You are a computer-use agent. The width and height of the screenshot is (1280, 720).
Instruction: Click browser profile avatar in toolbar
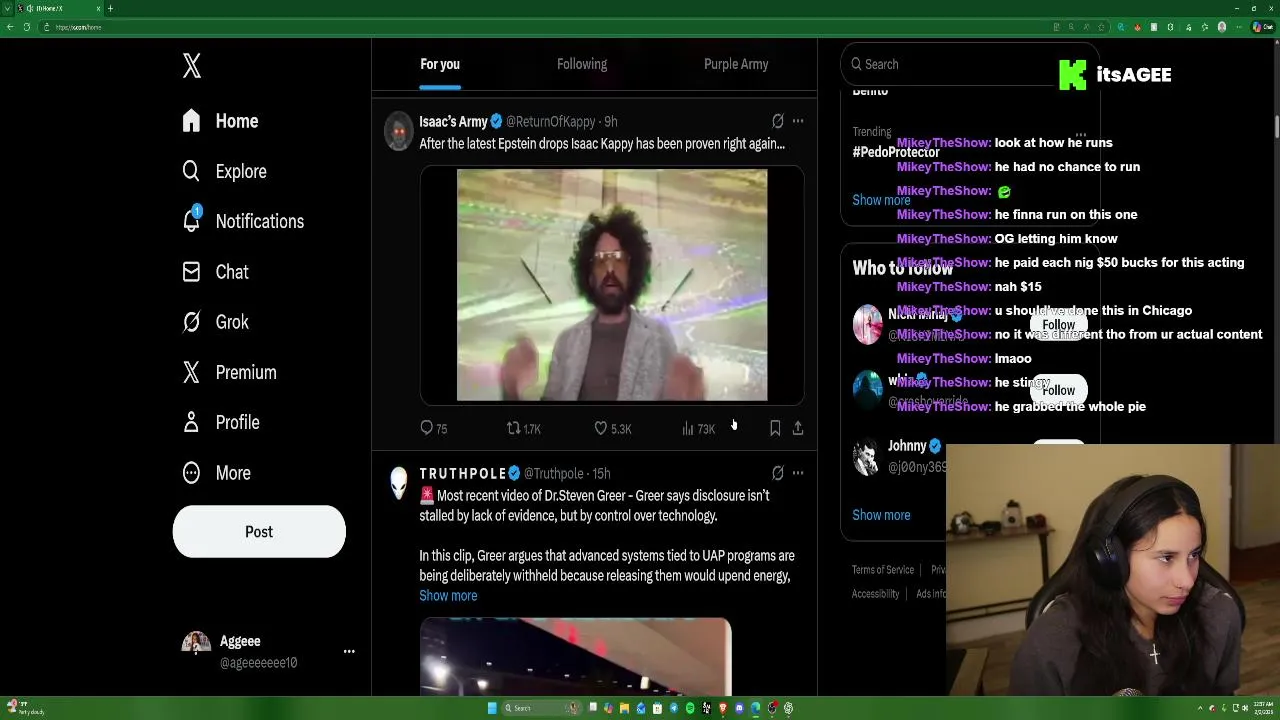click(x=1222, y=27)
